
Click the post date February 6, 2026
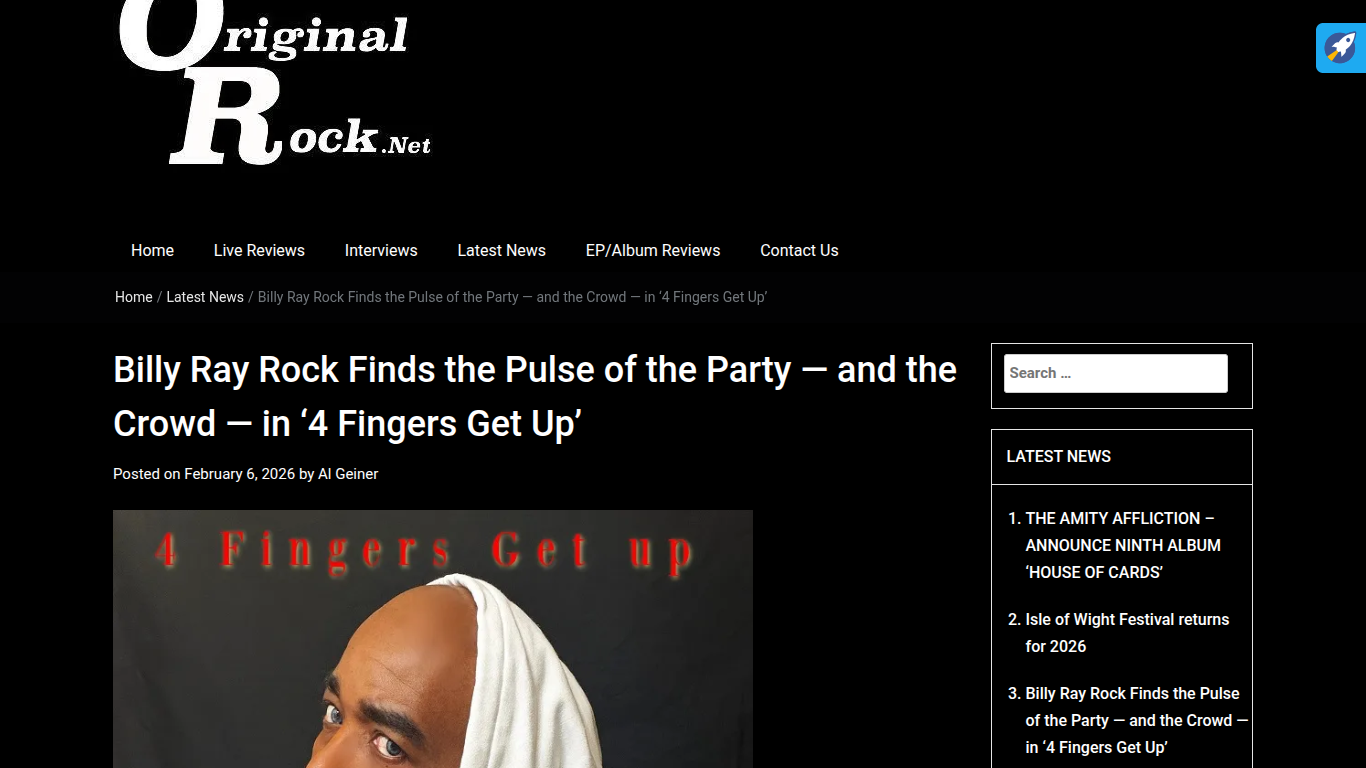pyautogui.click(x=240, y=474)
